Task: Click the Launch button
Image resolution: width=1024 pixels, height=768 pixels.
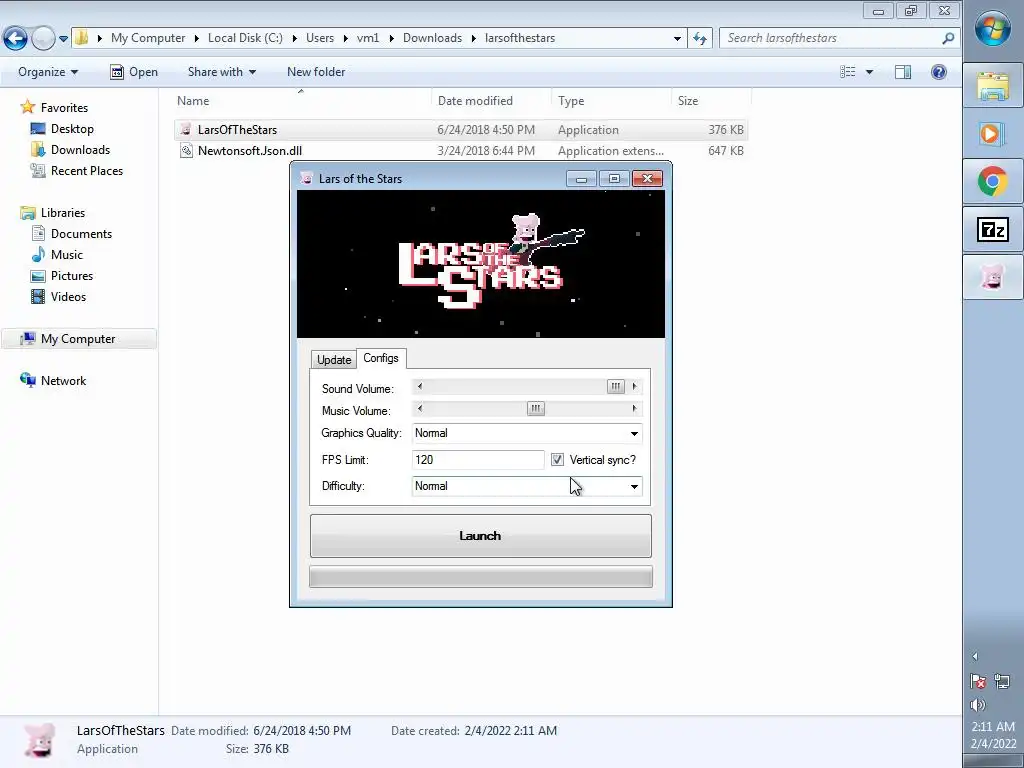Action: coord(481,536)
